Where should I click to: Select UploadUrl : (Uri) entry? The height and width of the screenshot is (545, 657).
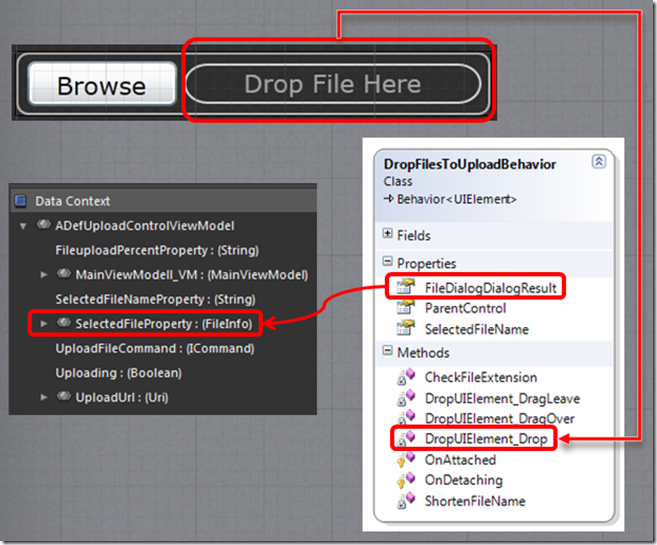click(122, 397)
